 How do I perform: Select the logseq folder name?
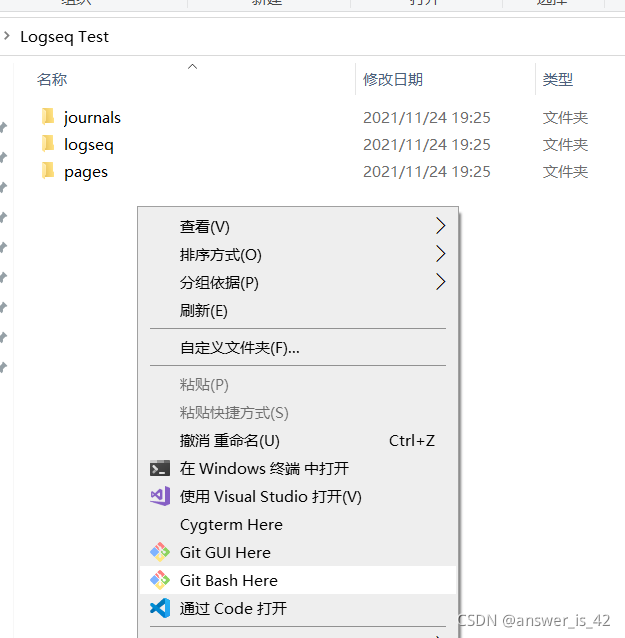(89, 145)
